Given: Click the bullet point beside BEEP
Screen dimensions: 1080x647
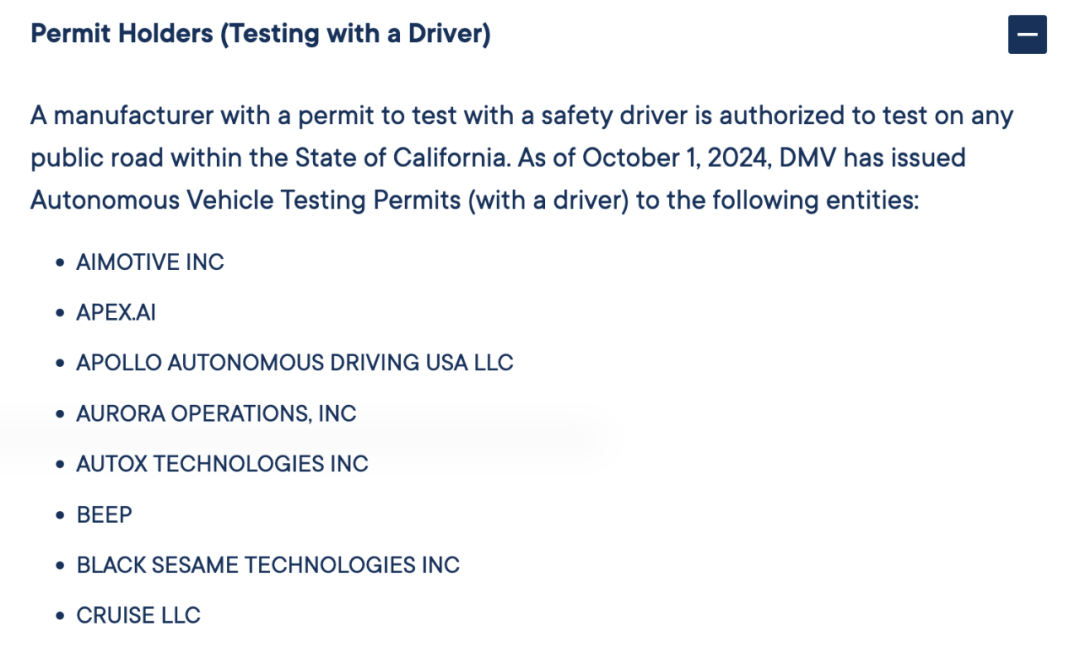Looking at the screenshot, I should coord(60,515).
